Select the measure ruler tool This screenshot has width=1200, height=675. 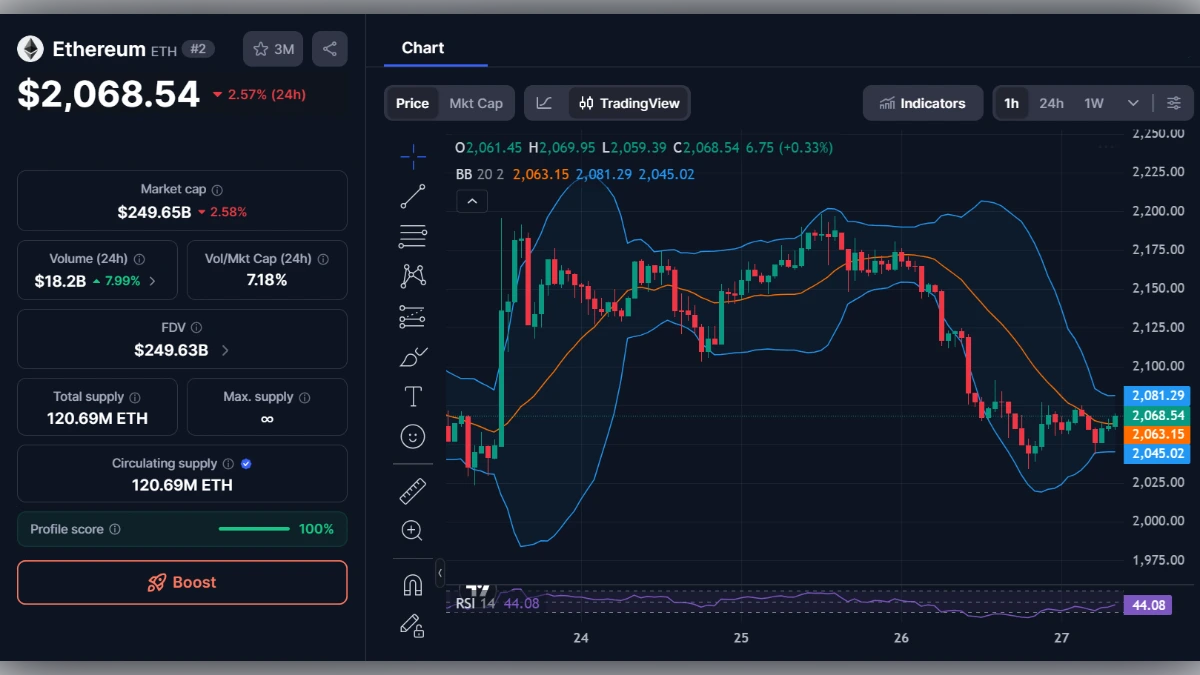(413, 490)
